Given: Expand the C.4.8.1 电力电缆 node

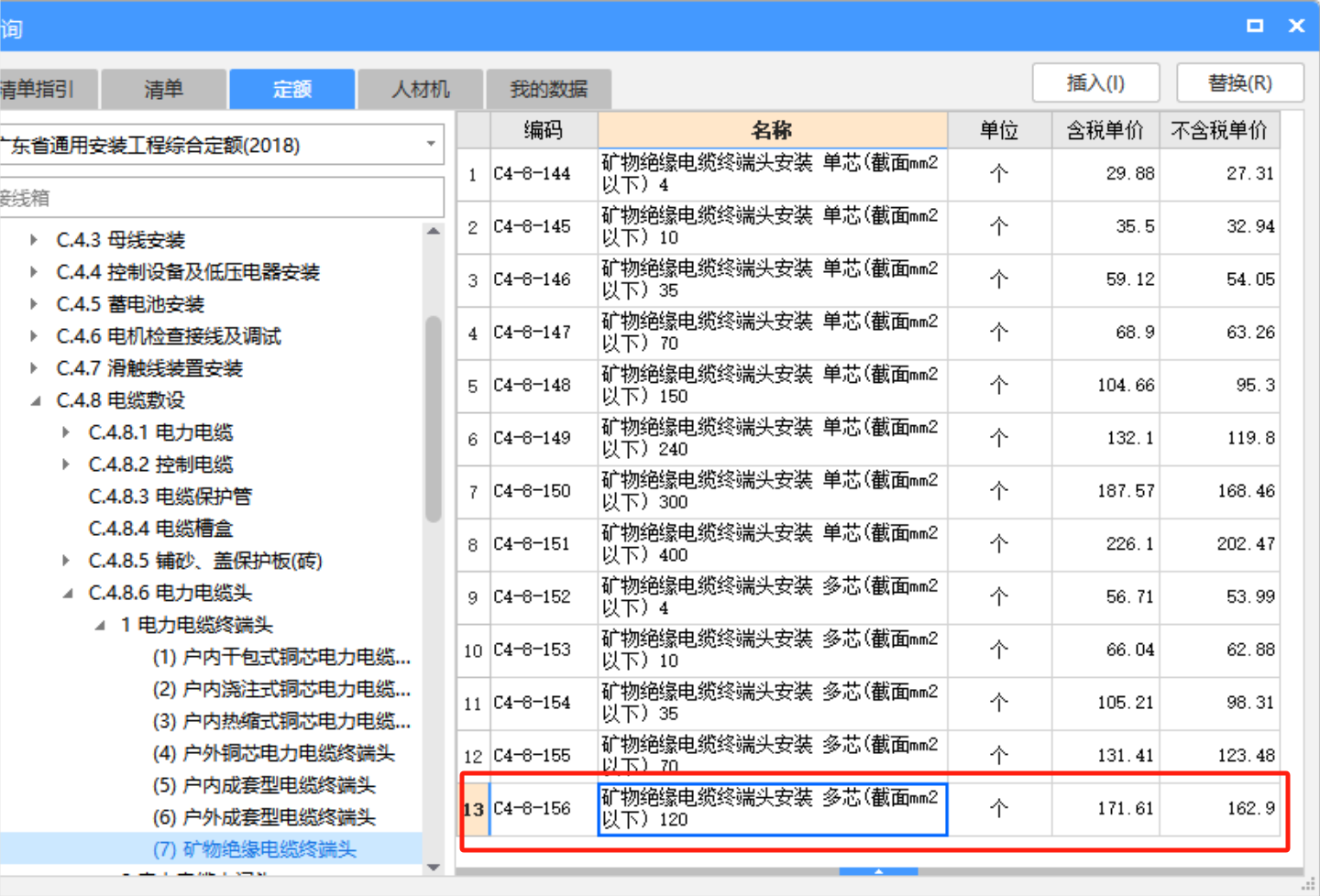Looking at the screenshot, I should pos(66,432).
